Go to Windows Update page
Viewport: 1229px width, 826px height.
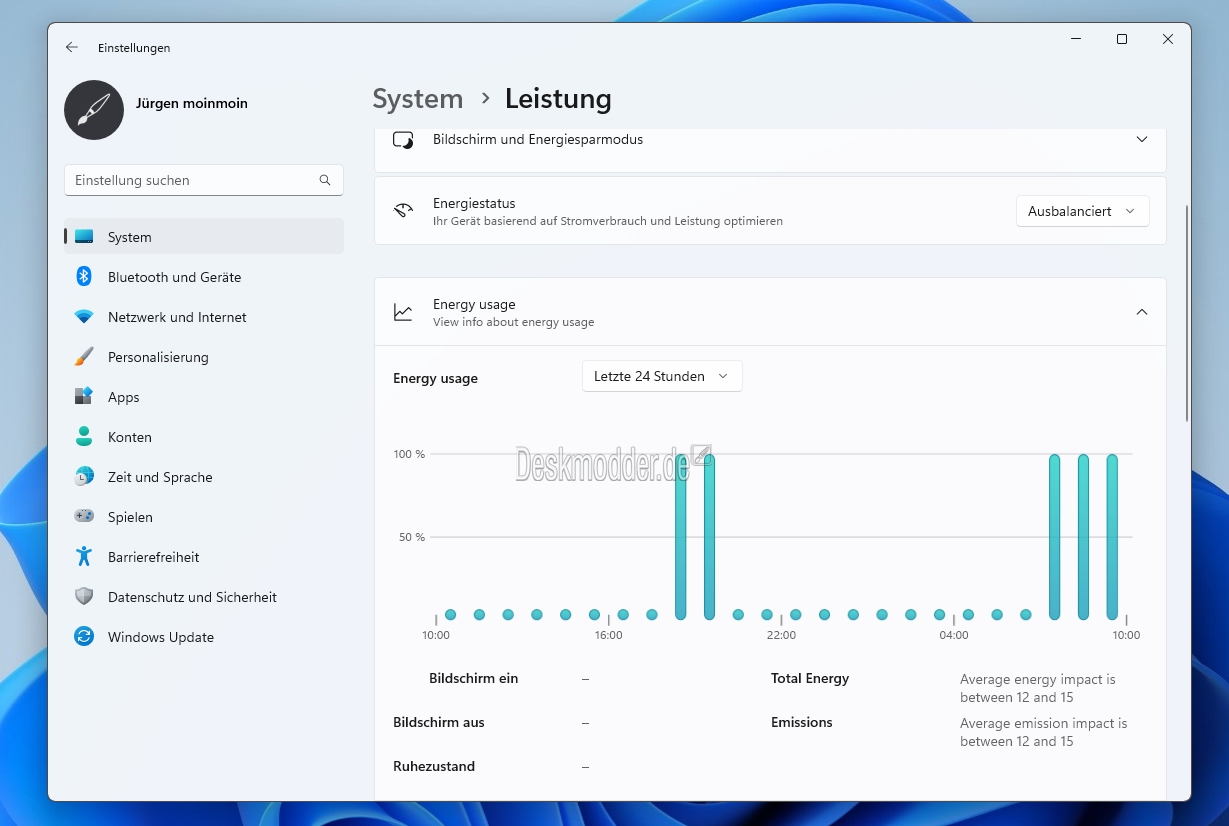coord(204,637)
